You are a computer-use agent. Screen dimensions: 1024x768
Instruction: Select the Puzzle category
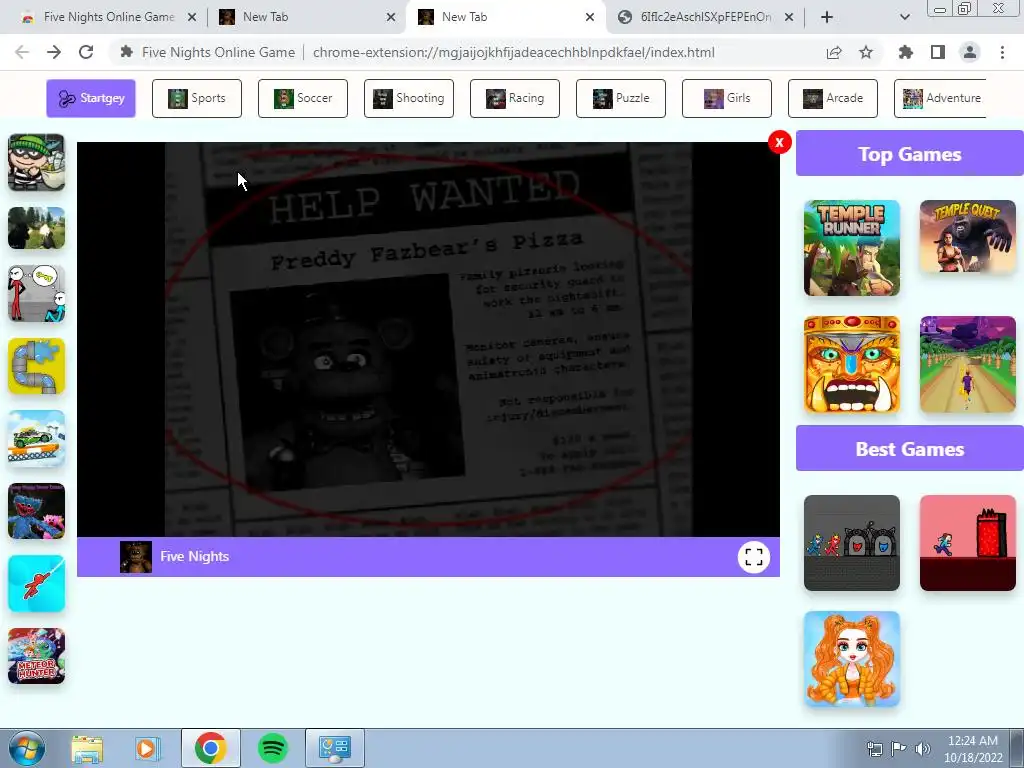[621, 98]
